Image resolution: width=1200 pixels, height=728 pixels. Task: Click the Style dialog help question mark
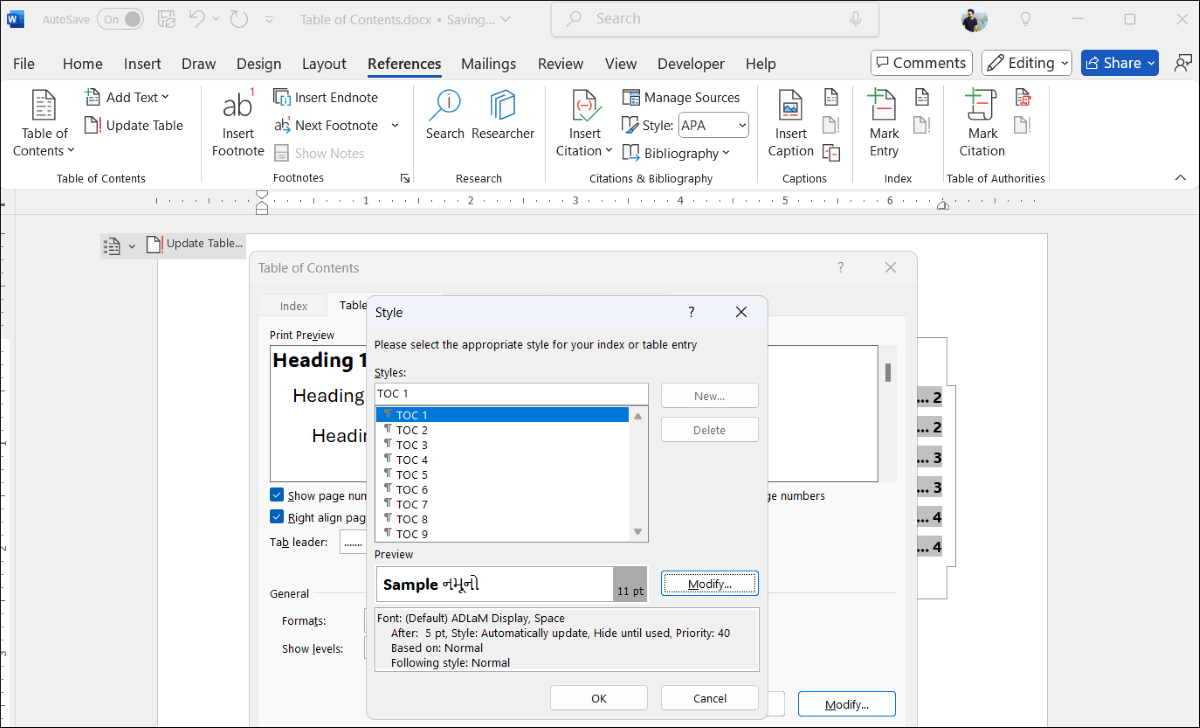point(691,312)
